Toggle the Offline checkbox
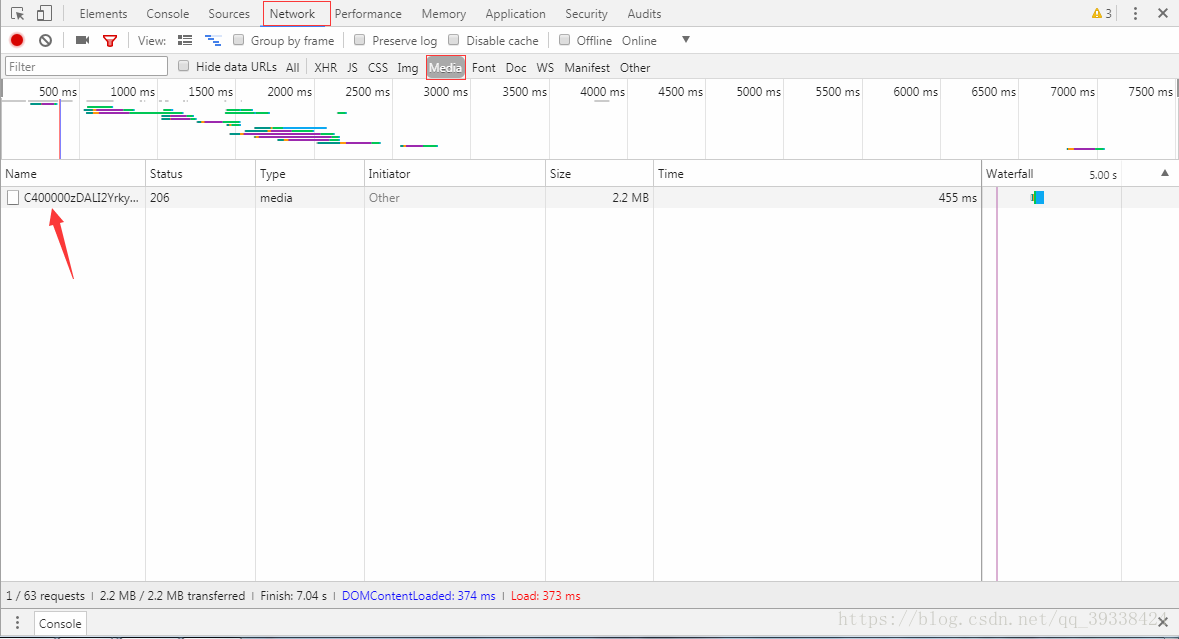The width and height of the screenshot is (1179, 639). coord(564,40)
